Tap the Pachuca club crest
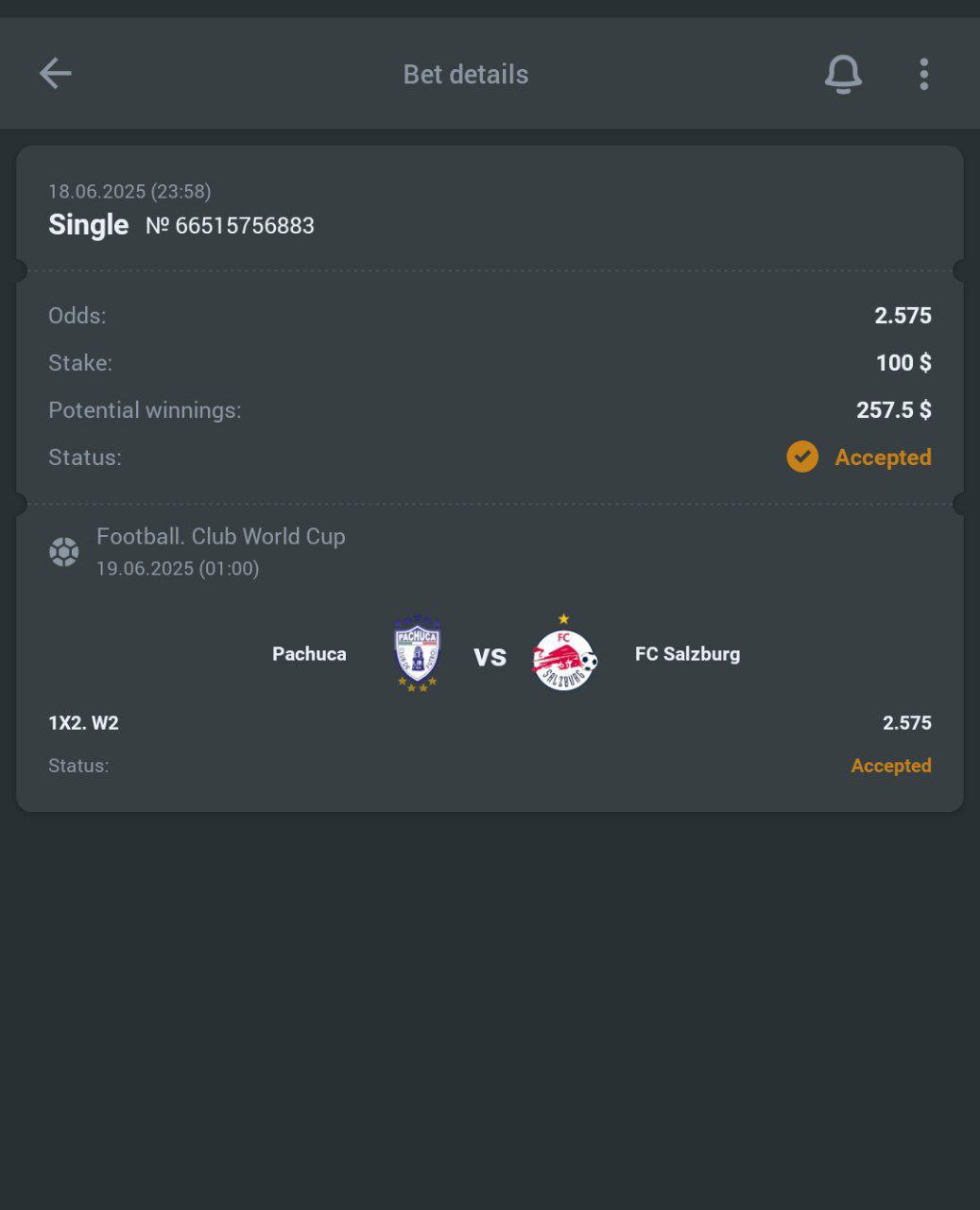The height and width of the screenshot is (1210, 980). coord(417,654)
